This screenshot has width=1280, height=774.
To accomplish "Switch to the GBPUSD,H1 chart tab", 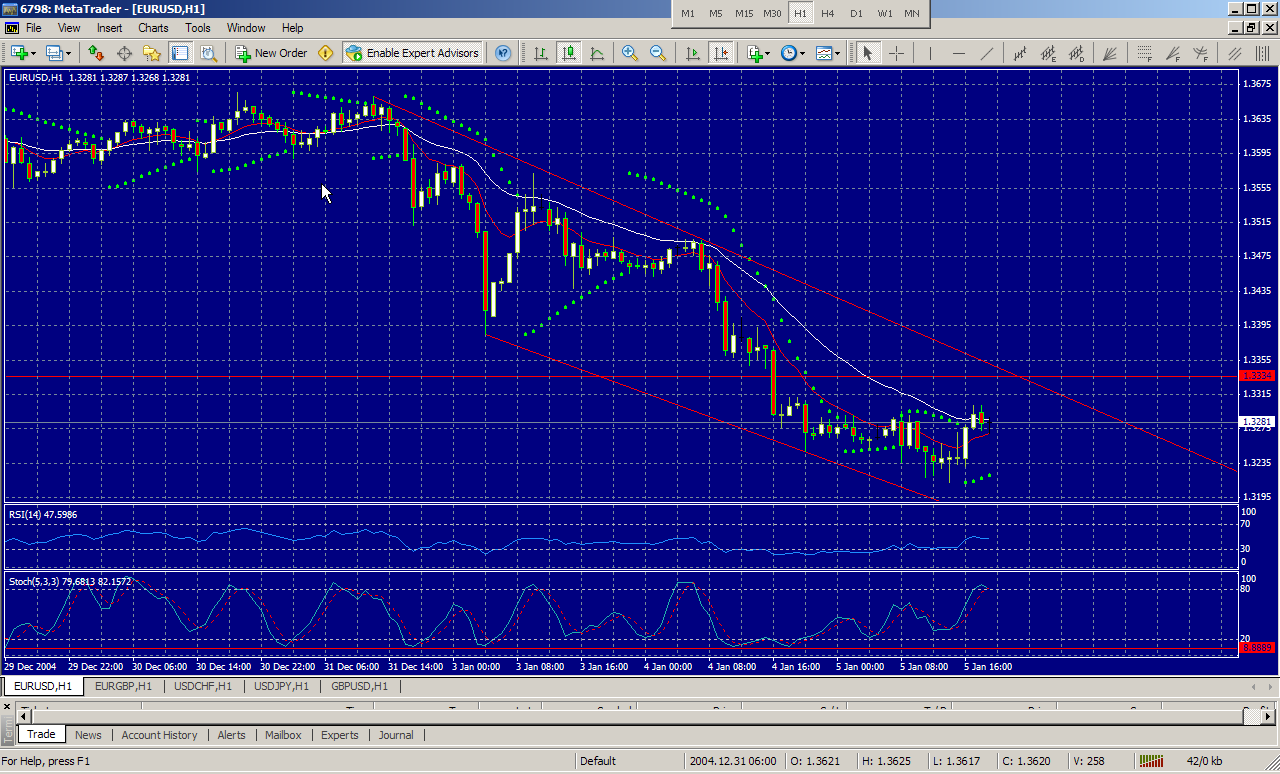I will point(359,686).
